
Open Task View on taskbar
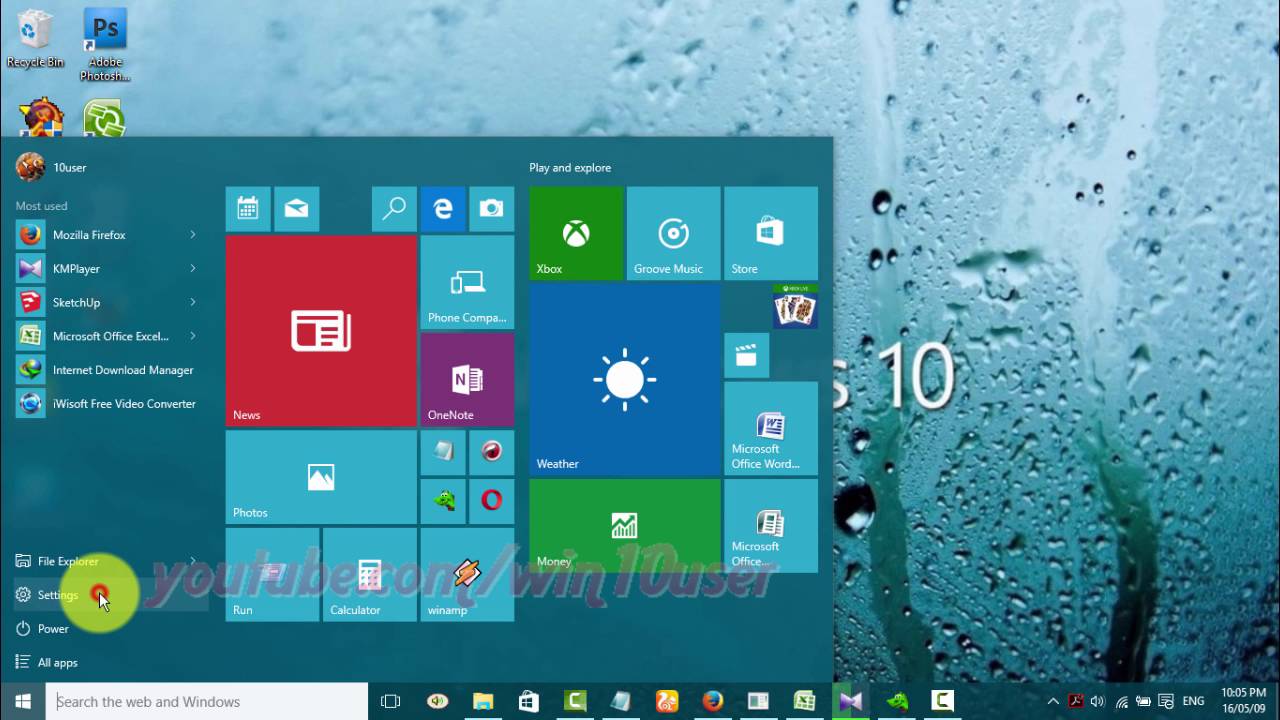[391, 701]
